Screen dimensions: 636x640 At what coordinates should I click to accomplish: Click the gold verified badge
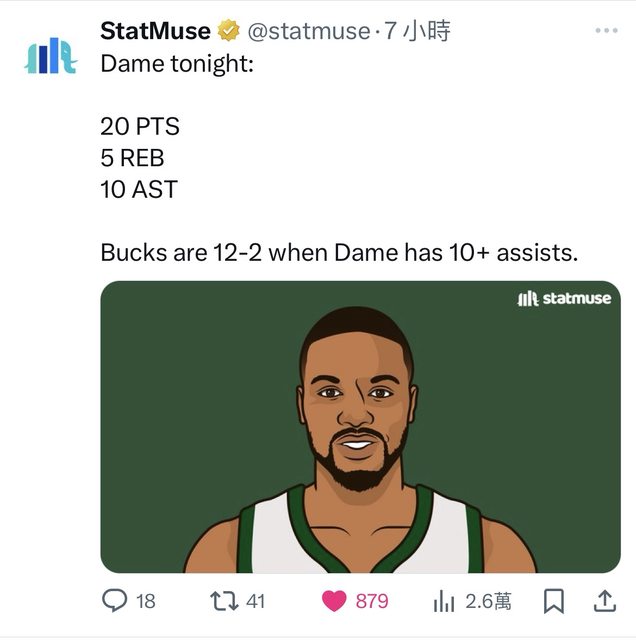click(227, 31)
